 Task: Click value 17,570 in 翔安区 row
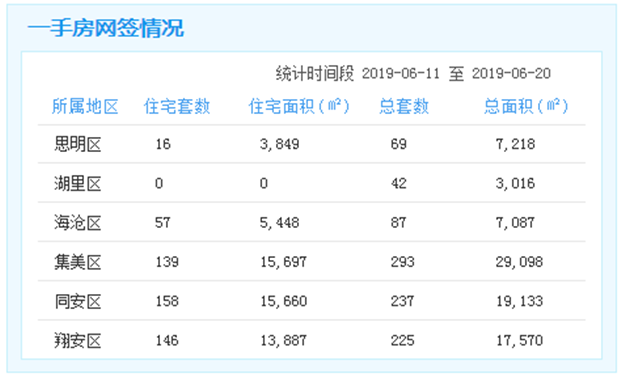(x=519, y=340)
